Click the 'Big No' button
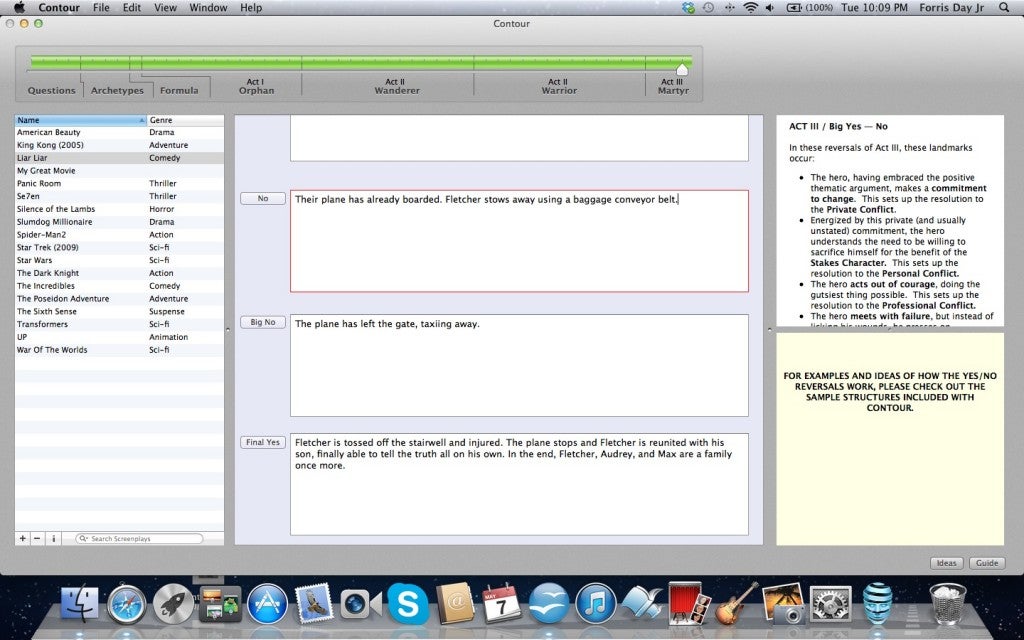 (263, 323)
